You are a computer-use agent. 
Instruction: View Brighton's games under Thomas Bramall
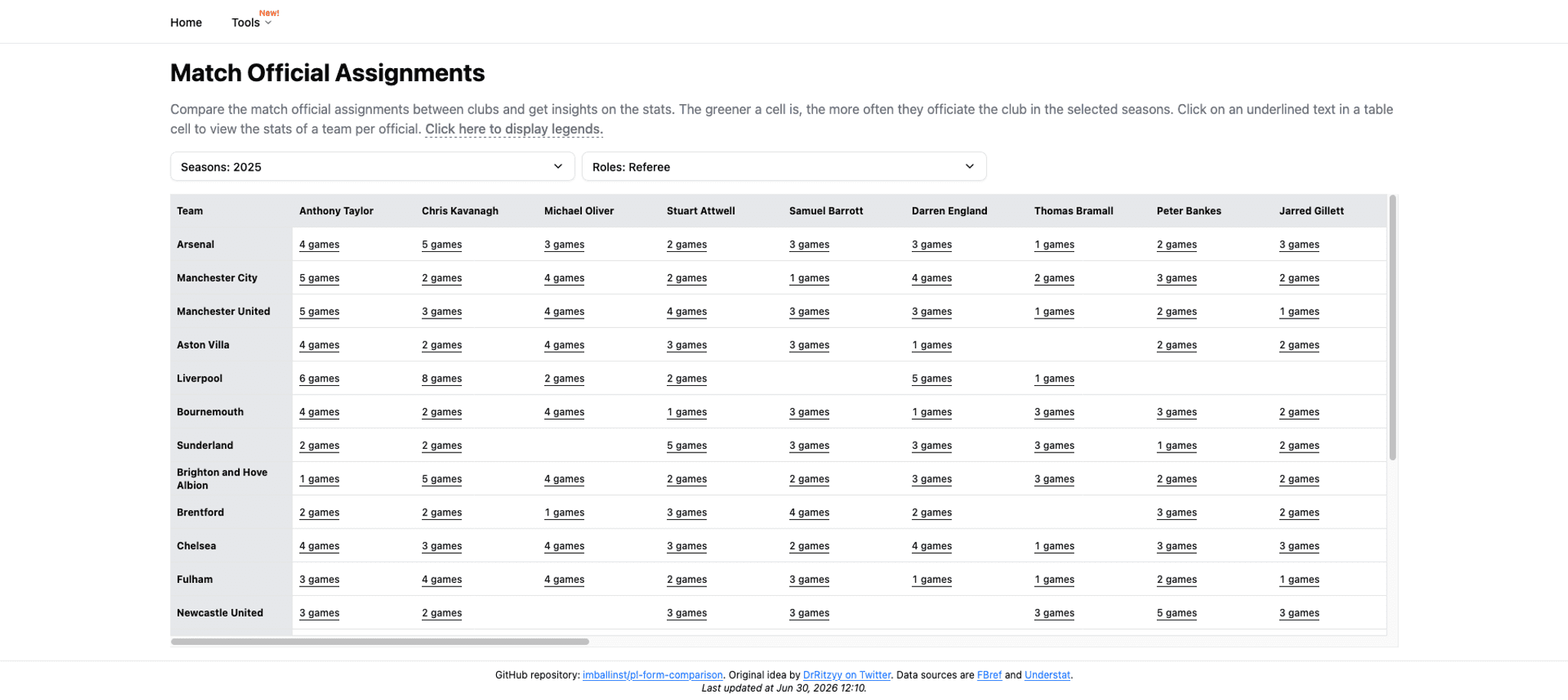pyautogui.click(x=1054, y=479)
